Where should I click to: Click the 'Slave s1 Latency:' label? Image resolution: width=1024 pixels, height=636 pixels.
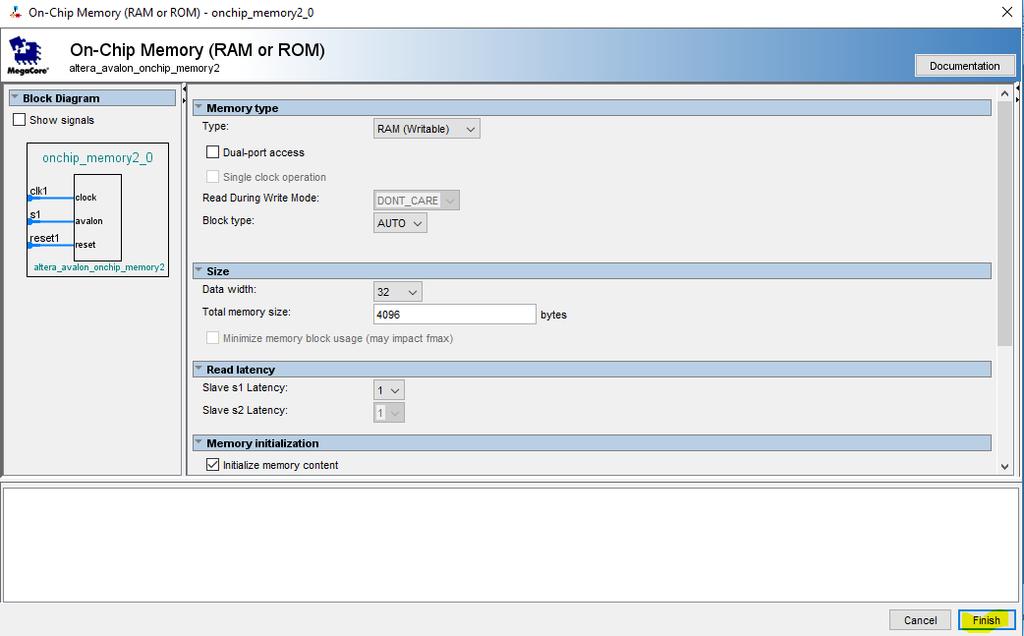coord(245,388)
